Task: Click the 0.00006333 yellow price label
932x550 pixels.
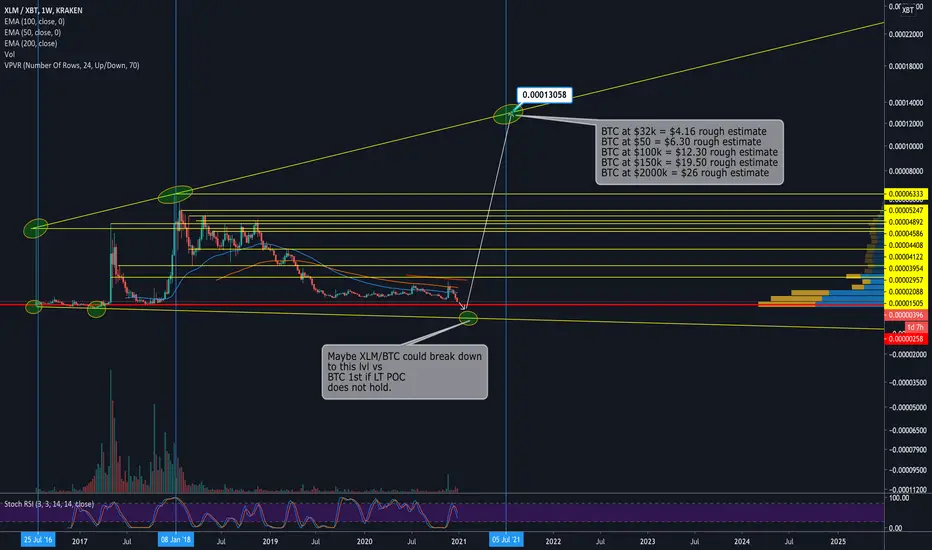Action: (x=906, y=194)
